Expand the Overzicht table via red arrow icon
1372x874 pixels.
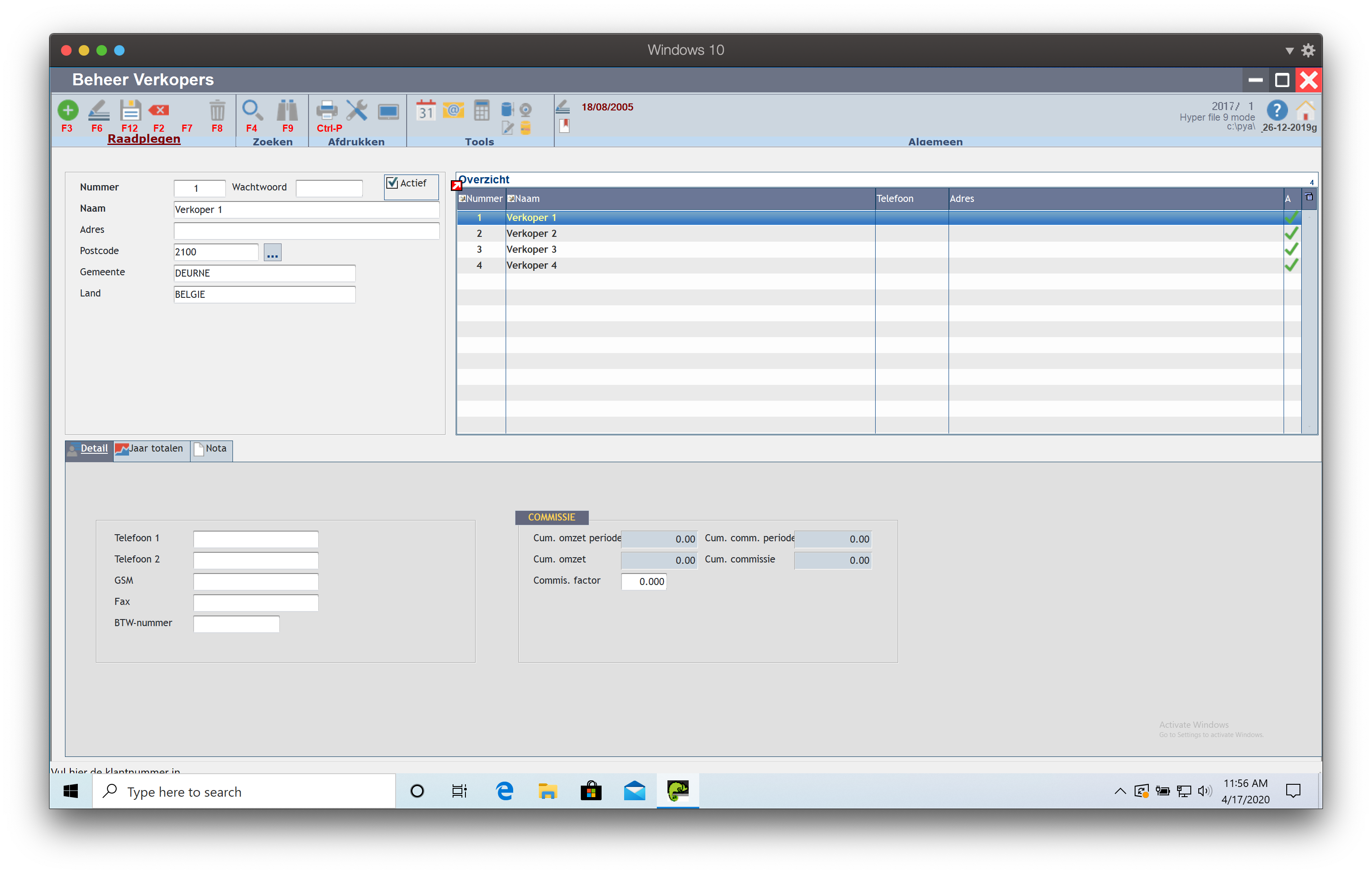457,185
